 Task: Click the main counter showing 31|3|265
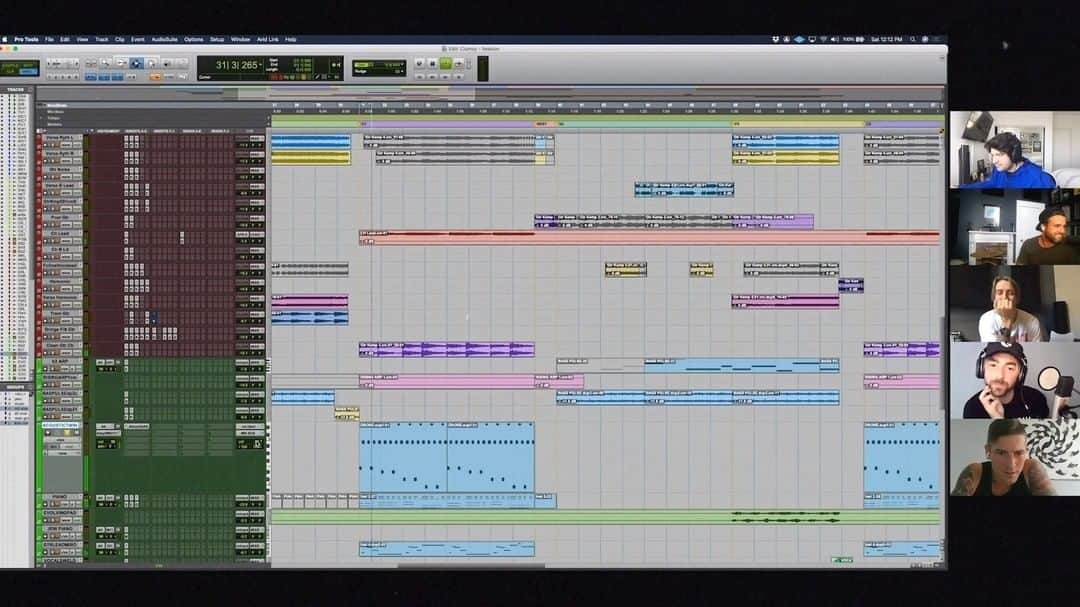pos(236,65)
